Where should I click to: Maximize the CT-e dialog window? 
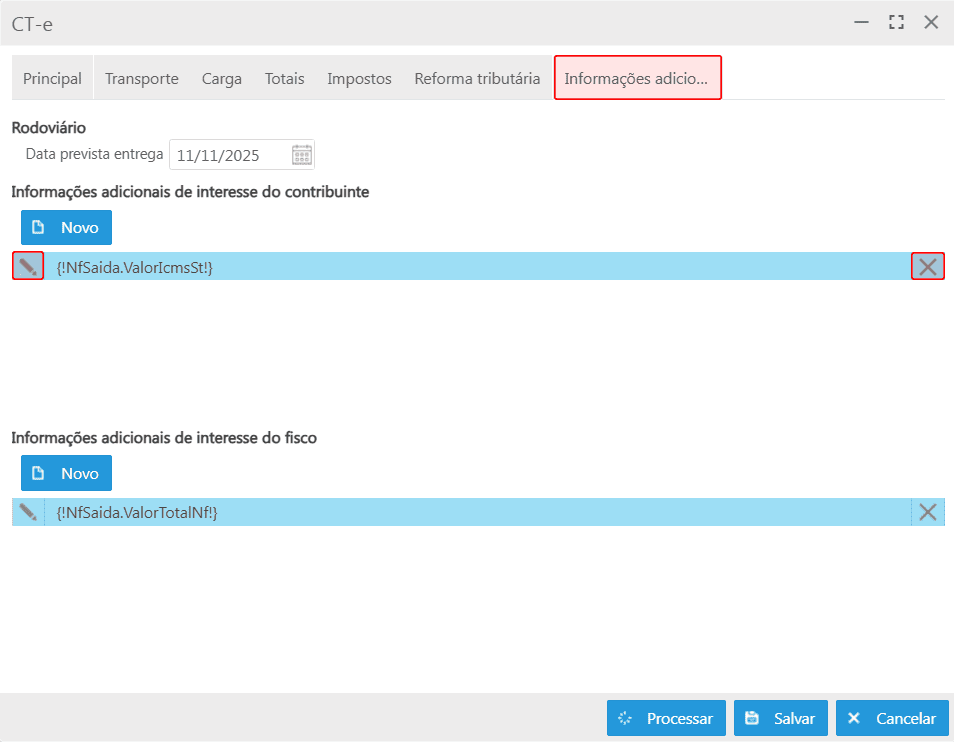tap(896, 22)
